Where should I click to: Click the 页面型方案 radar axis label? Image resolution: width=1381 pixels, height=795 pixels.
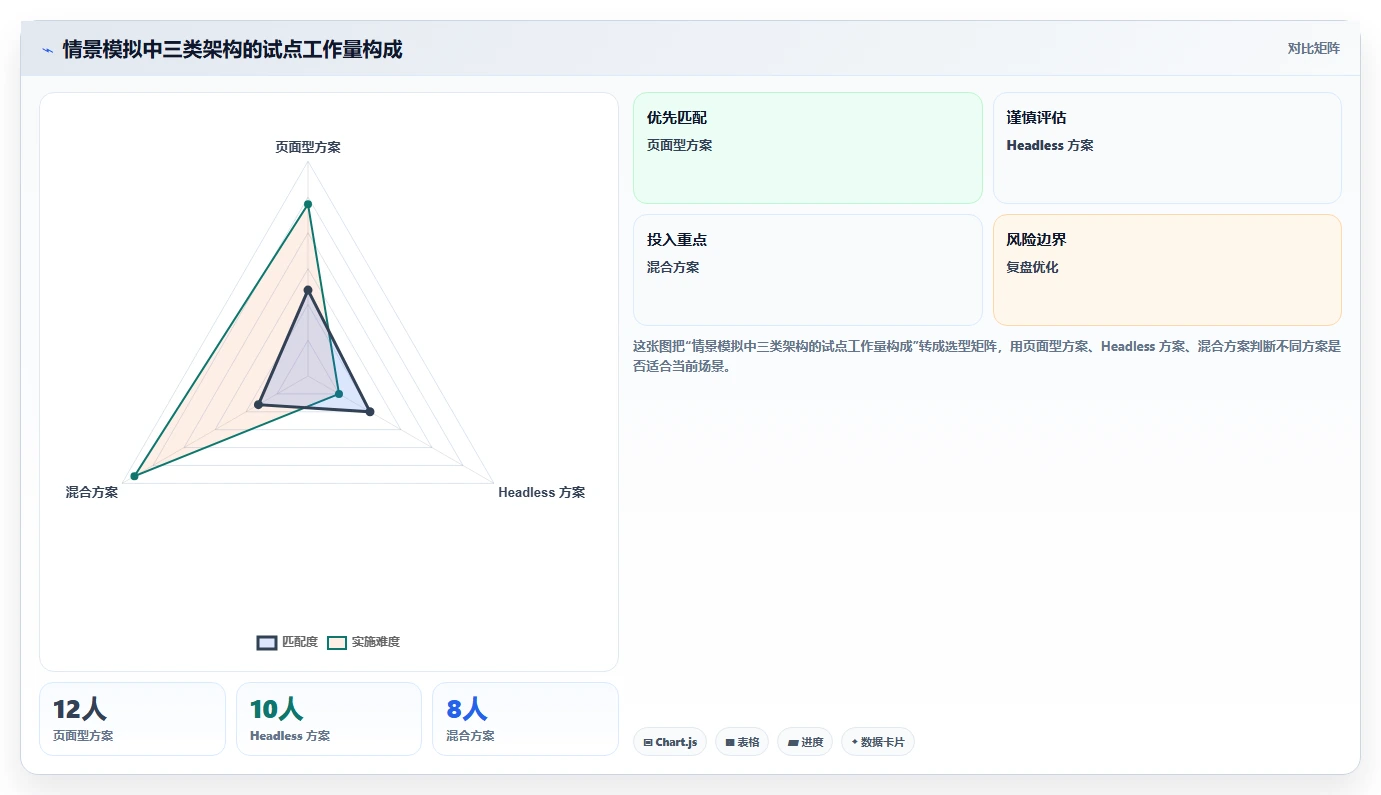tap(308, 147)
